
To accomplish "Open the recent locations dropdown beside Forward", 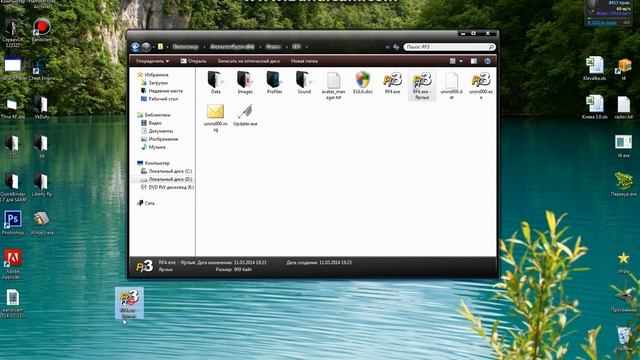I will pyautogui.click(x=153, y=47).
